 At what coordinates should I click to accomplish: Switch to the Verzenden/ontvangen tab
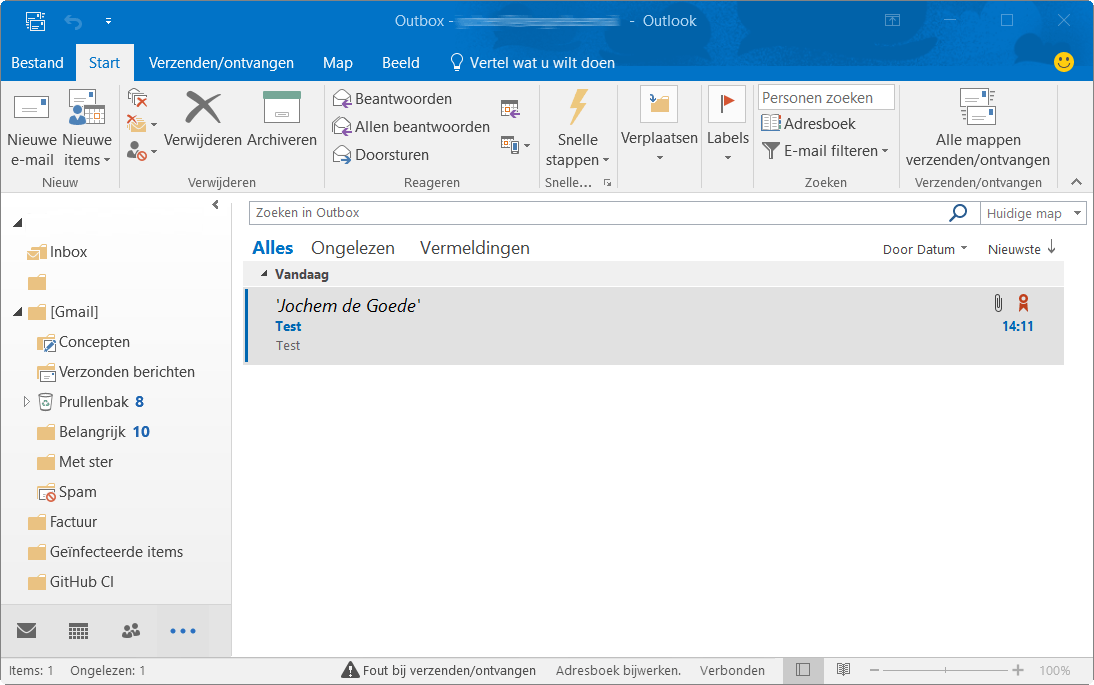pos(221,63)
